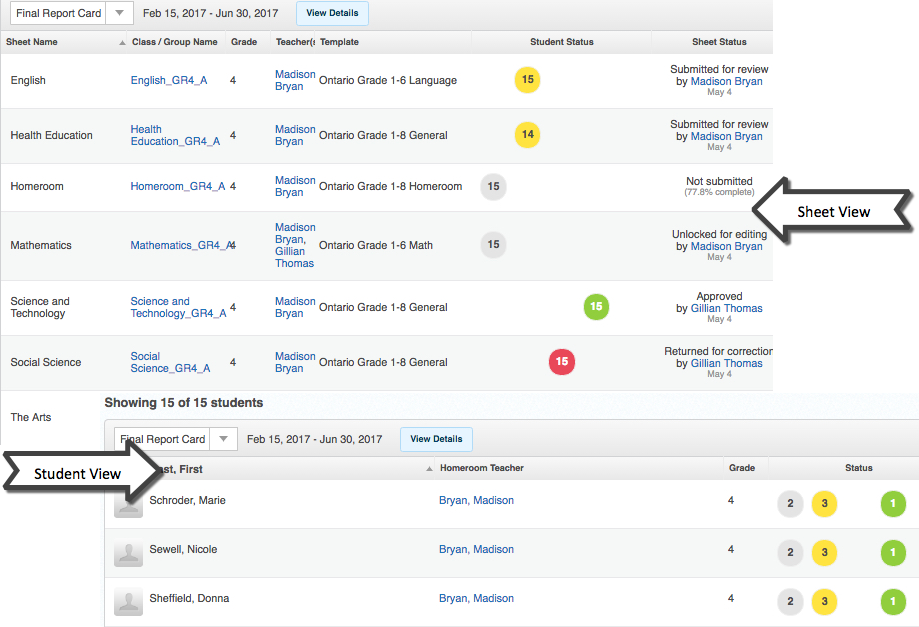Viewport: 919px width, 627px height.
Task: Sort by Class / Group Name column
Action: coord(174,42)
